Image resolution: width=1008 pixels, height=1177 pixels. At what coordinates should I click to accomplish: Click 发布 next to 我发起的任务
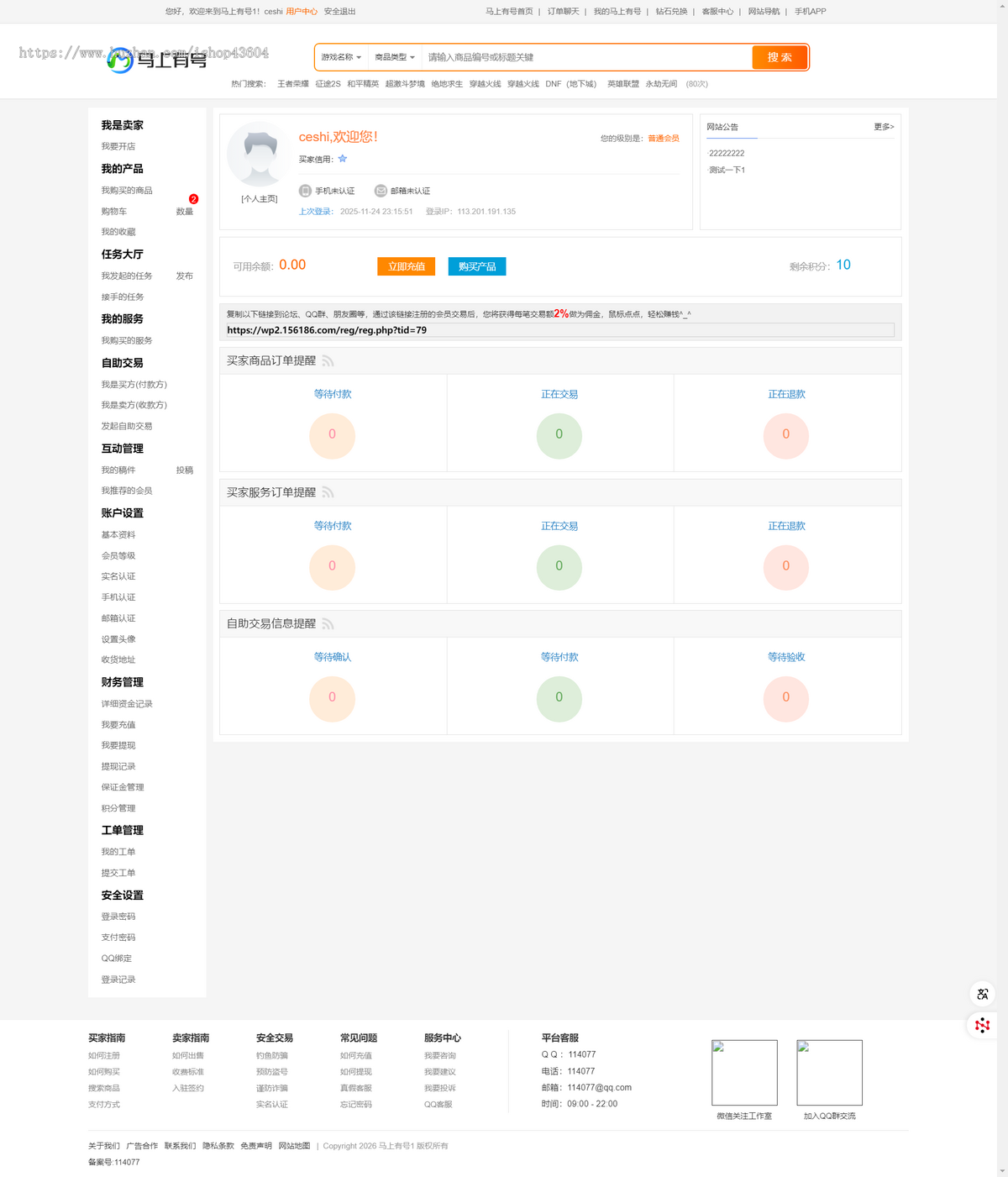point(185,276)
